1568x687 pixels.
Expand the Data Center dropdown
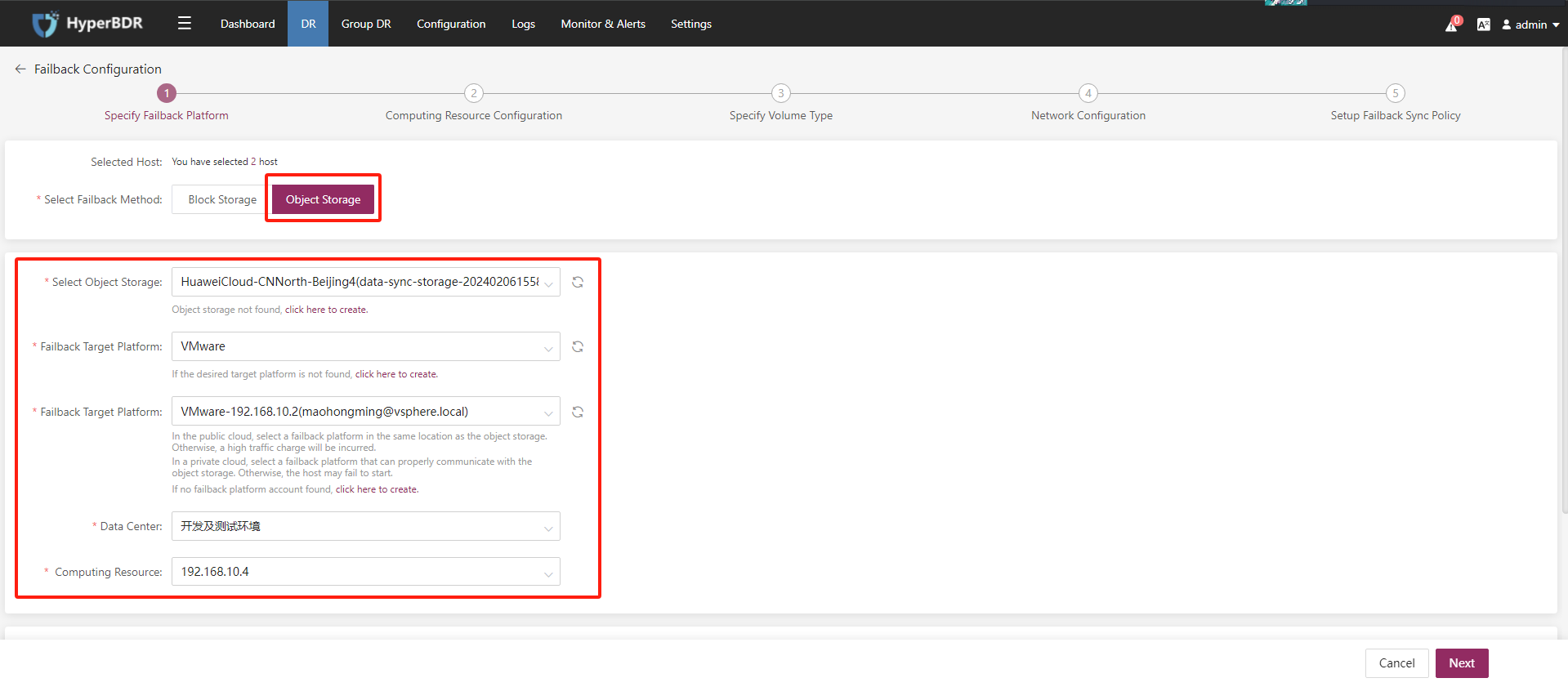366,526
